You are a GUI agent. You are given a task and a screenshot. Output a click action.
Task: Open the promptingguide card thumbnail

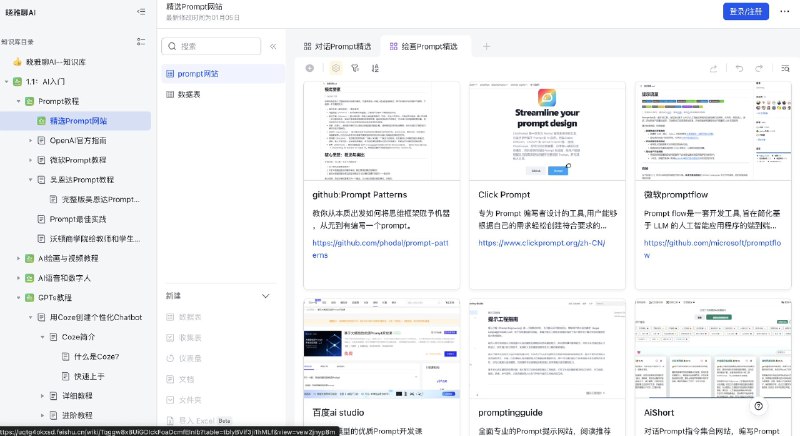click(x=547, y=349)
